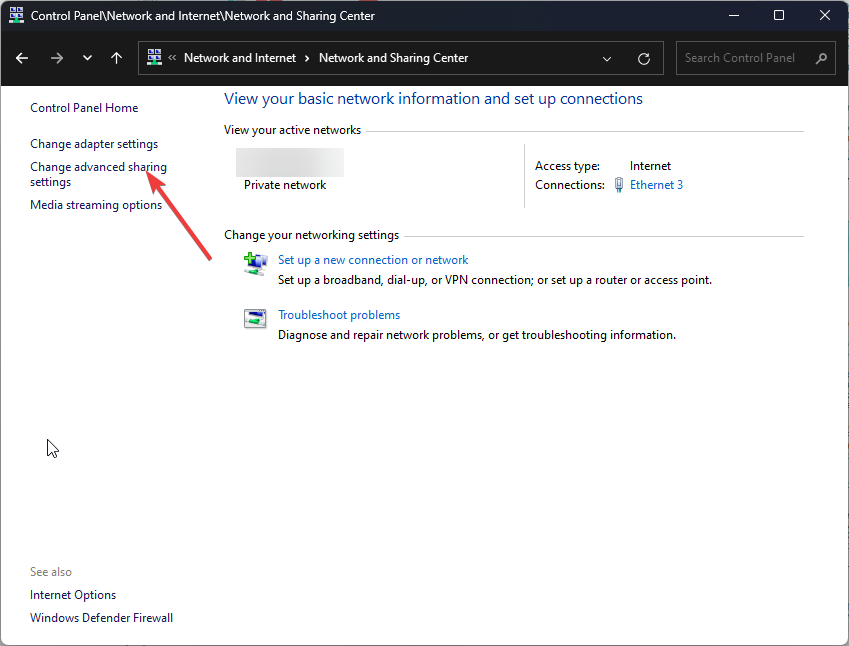Click the Ethernet plug icon beside Connections
Viewport: 849px width, 646px height.
pyautogui.click(x=619, y=185)
